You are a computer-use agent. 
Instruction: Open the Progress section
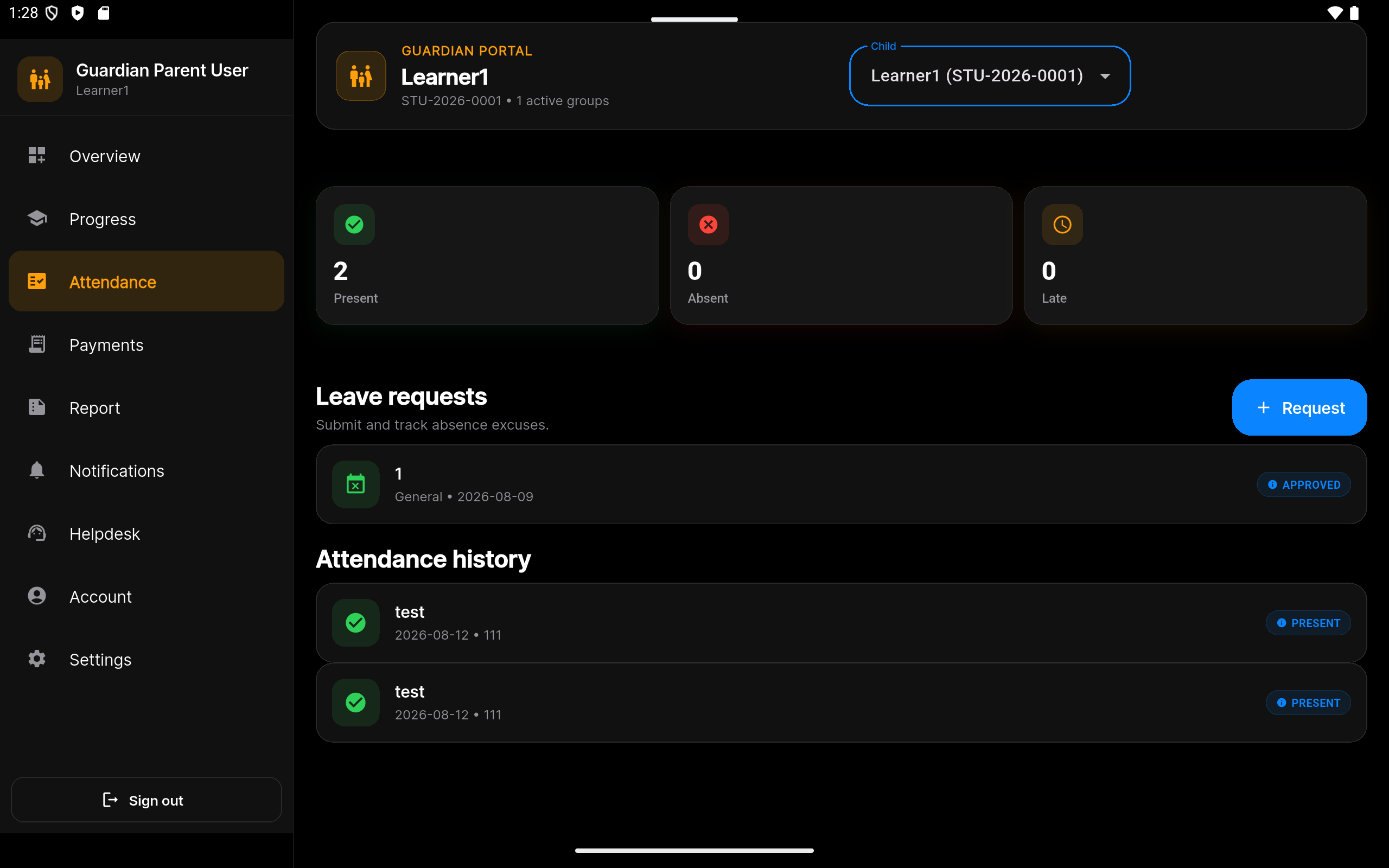click(146, 219)
